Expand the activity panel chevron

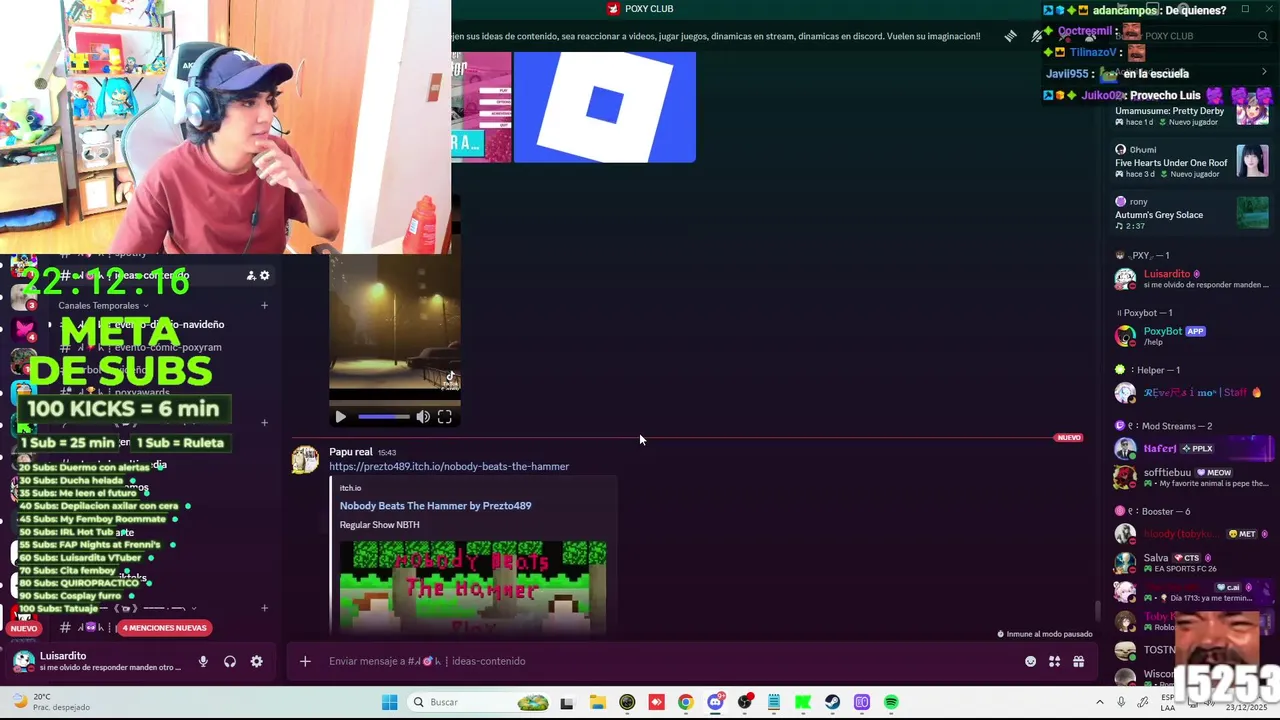tap(1264, 72)
